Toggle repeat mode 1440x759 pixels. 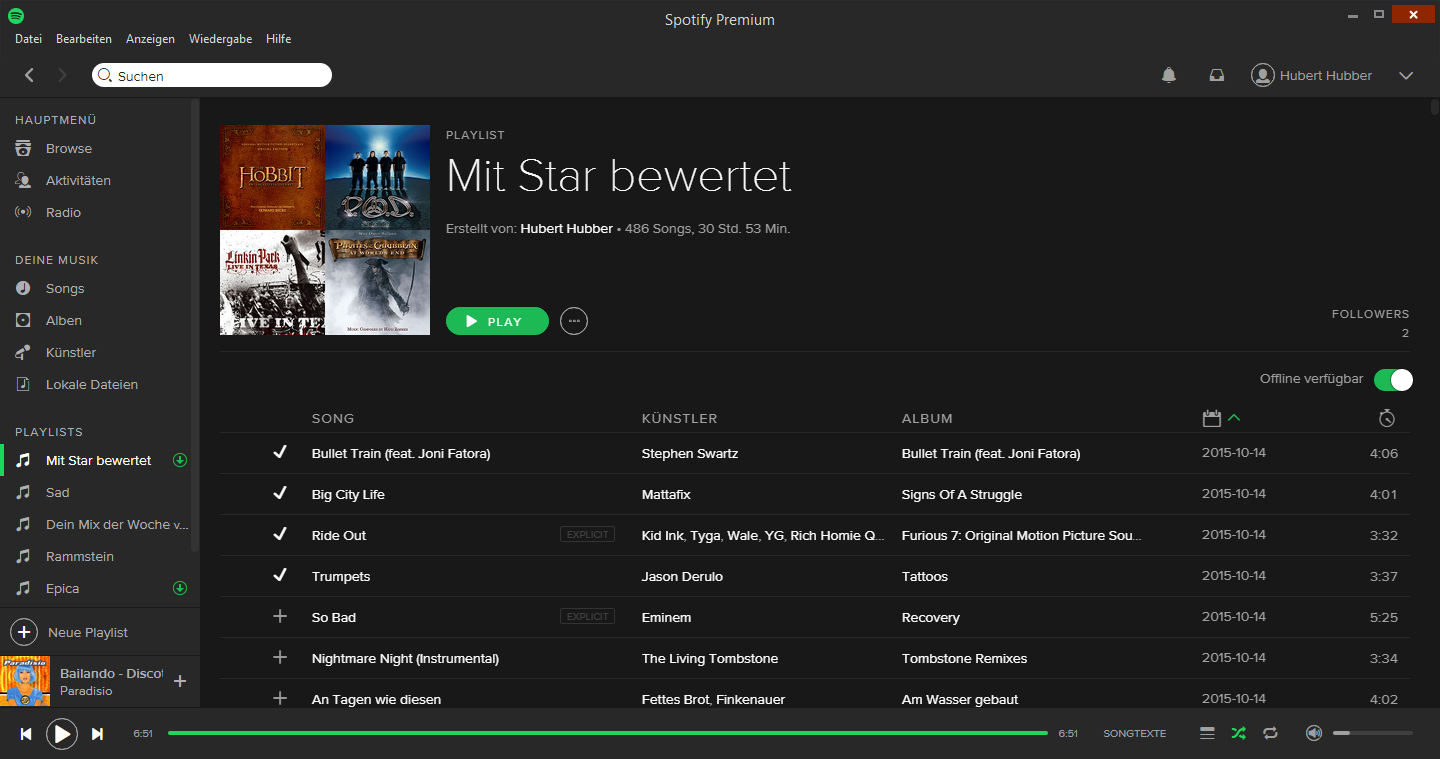pyautogui.click(x=1270, y=733)
